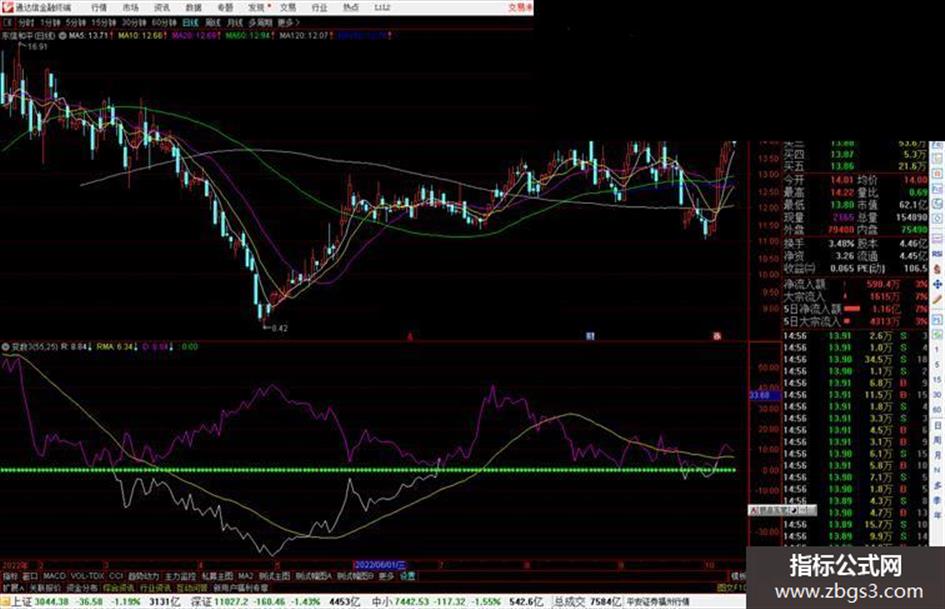Expand 更多 period options
This screenshot has width=945, height=609.
click(288, 22)
